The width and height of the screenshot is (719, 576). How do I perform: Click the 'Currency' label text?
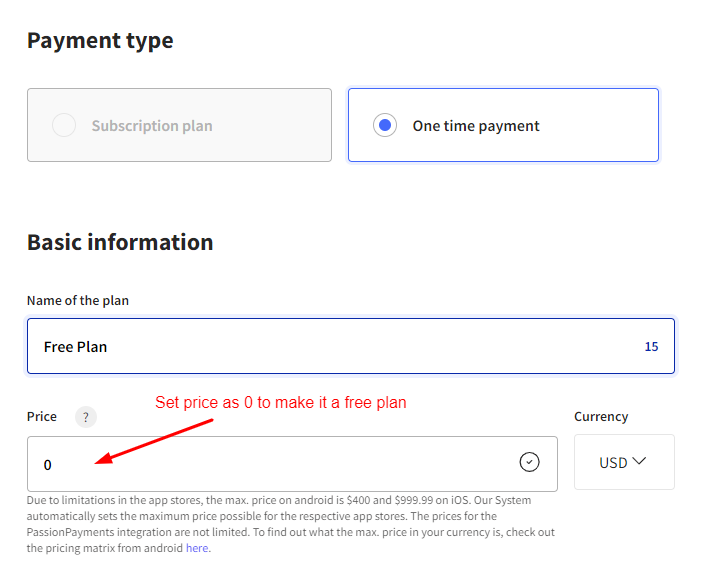click(x=601, y=416)
